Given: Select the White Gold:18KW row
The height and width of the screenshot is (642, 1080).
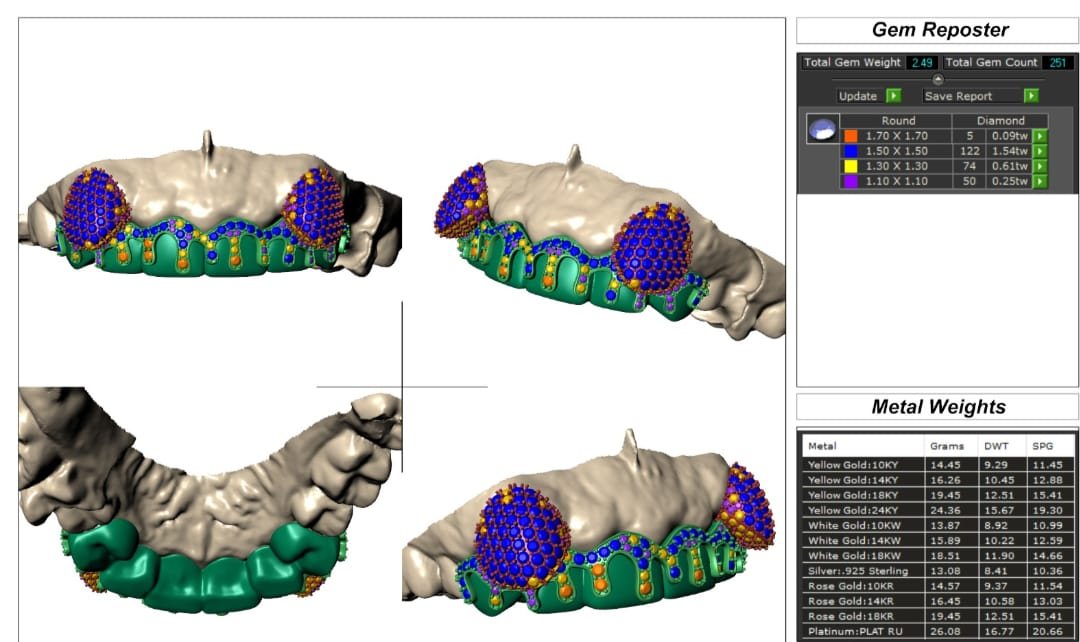Looking at the screenshot, I should (938, 556).
